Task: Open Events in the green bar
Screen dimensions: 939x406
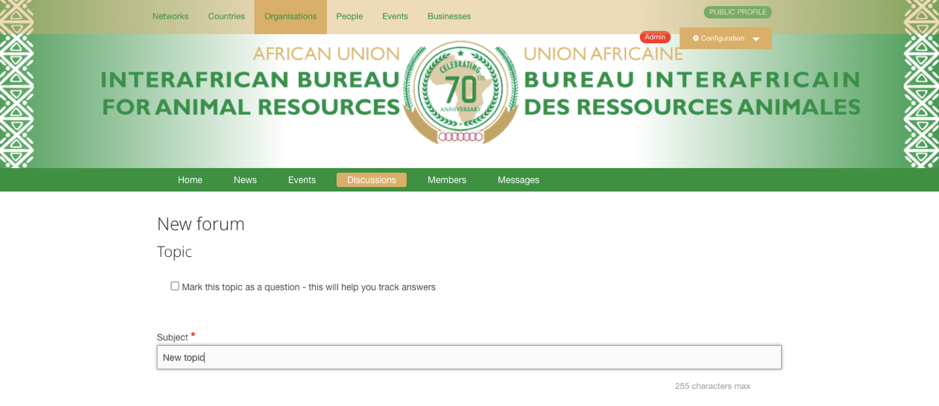Action: 302,180
